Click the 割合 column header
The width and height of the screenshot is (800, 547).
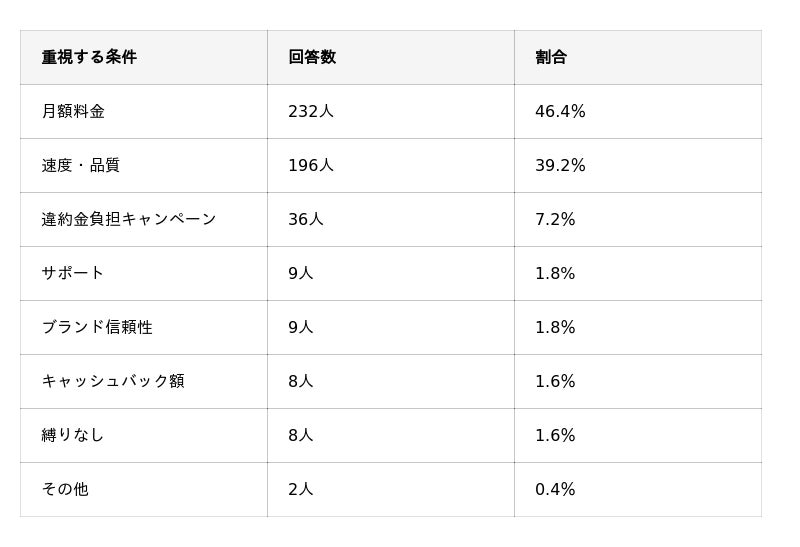(x=551, y=57)
